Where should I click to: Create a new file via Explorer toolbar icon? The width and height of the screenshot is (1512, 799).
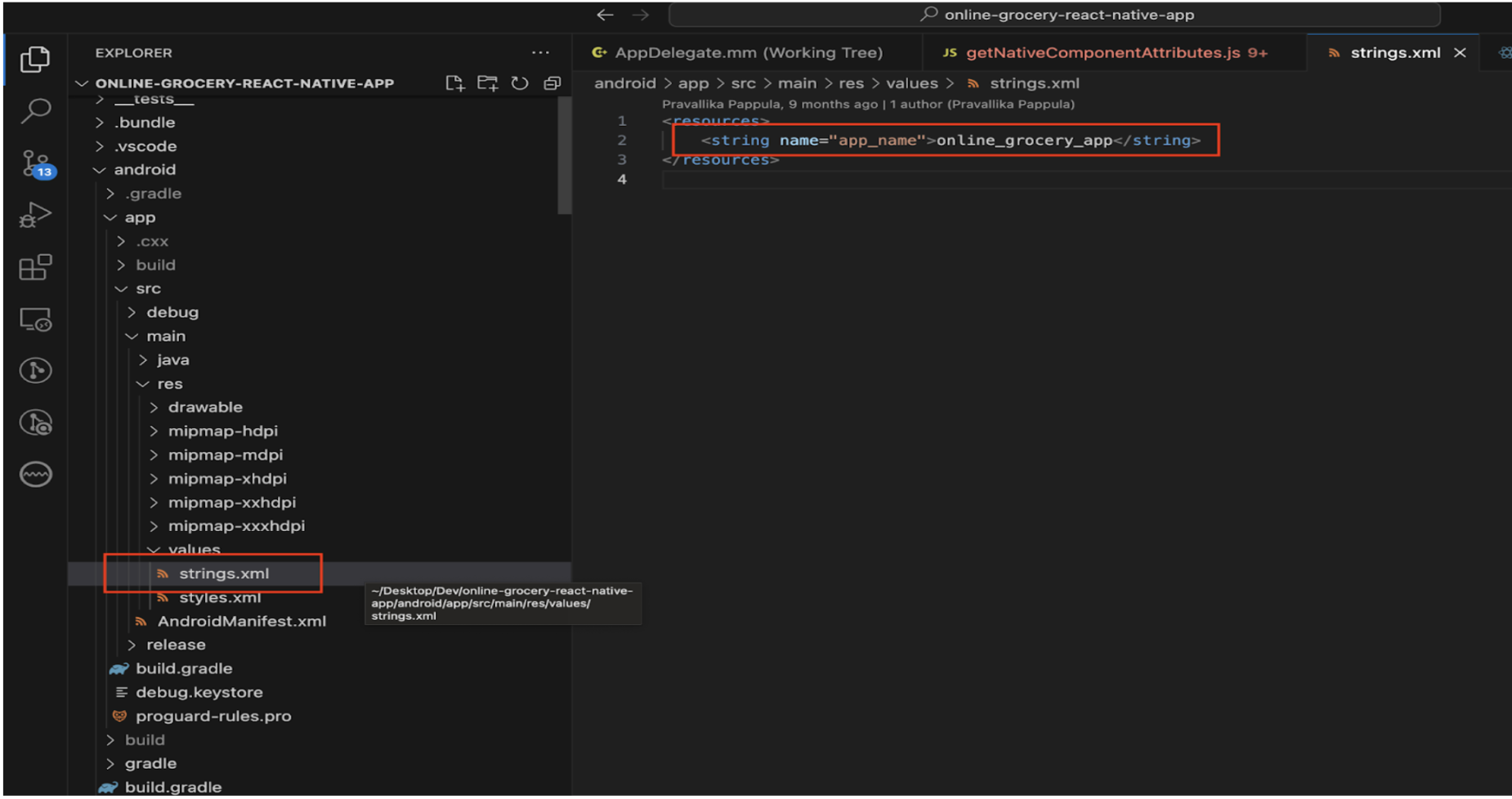[x=454, y=83]
